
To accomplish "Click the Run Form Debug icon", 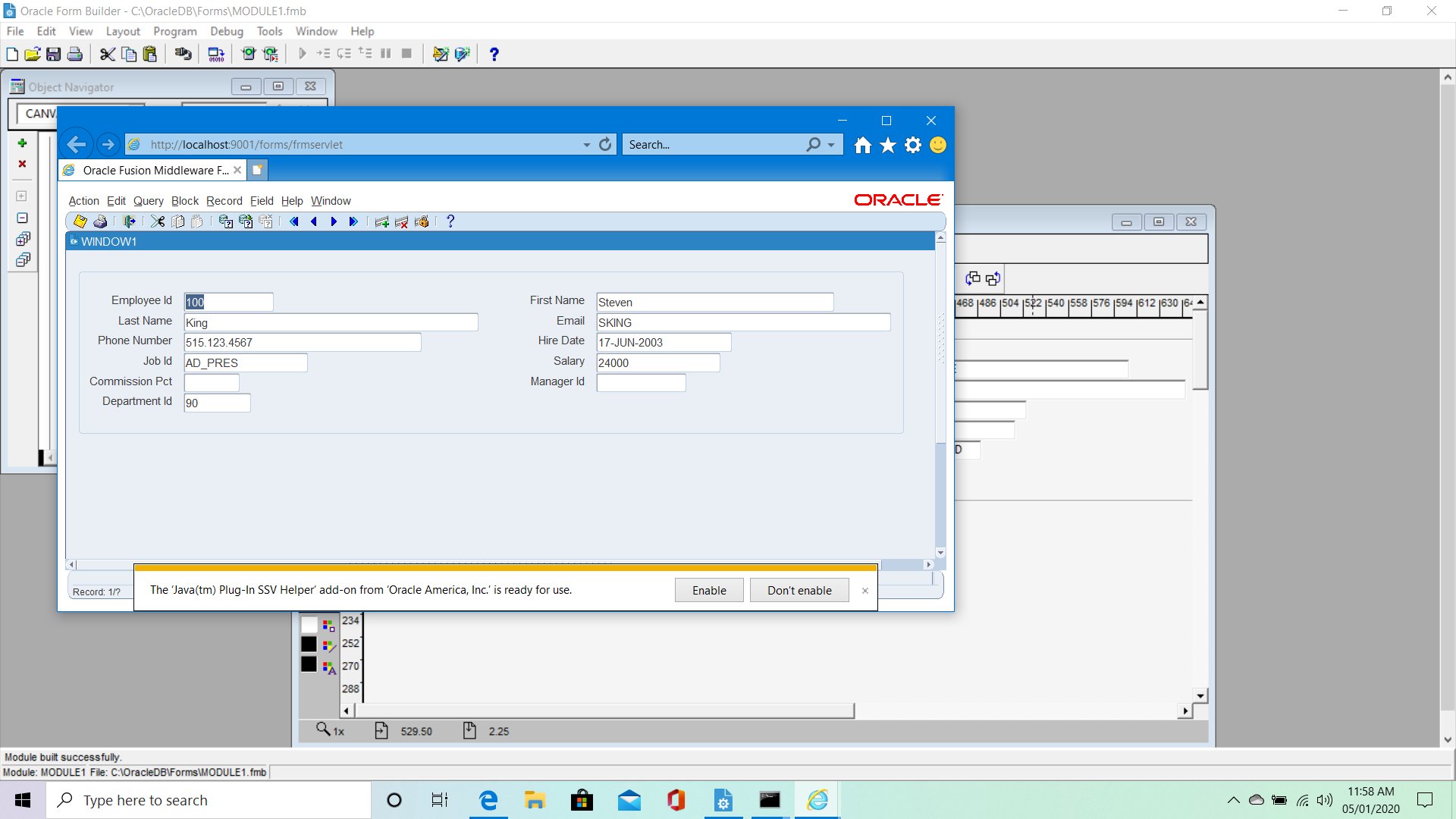I will tap(271, 54).
